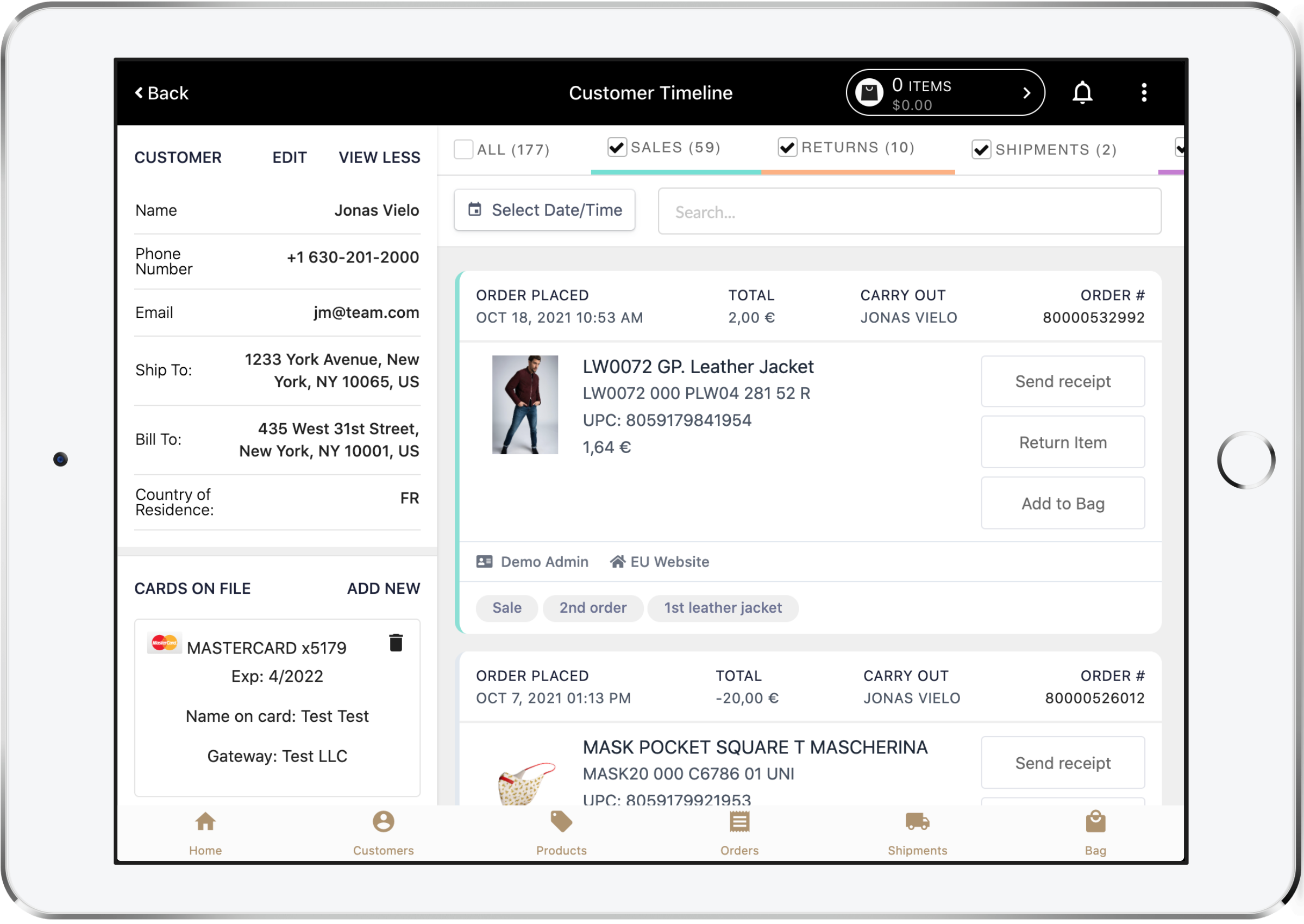Open the three-dot overflow menu
The height and width of the screenshot is (924, 1304).
tap(1144, 92)
